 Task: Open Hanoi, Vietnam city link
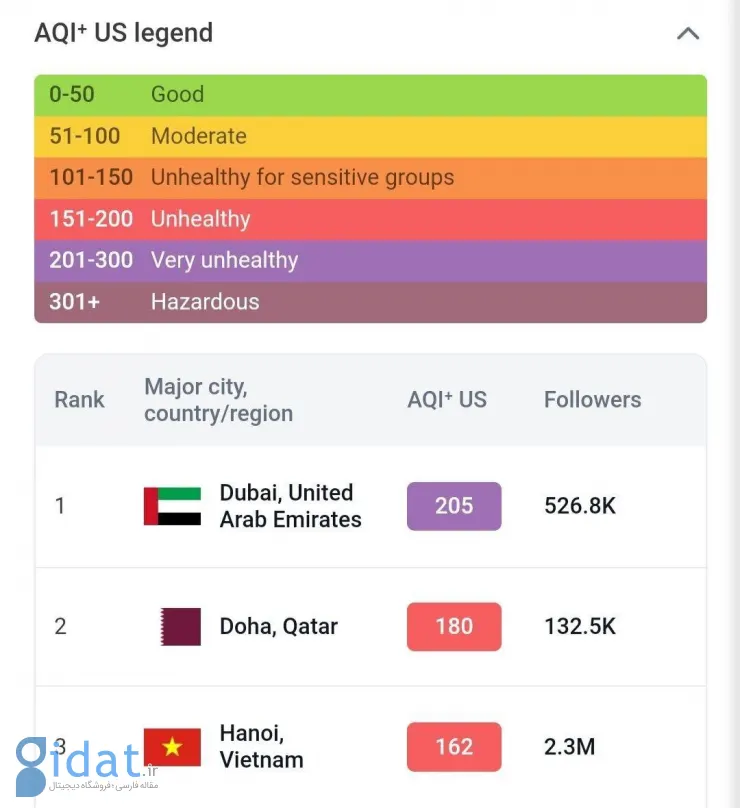pos(261,747)
